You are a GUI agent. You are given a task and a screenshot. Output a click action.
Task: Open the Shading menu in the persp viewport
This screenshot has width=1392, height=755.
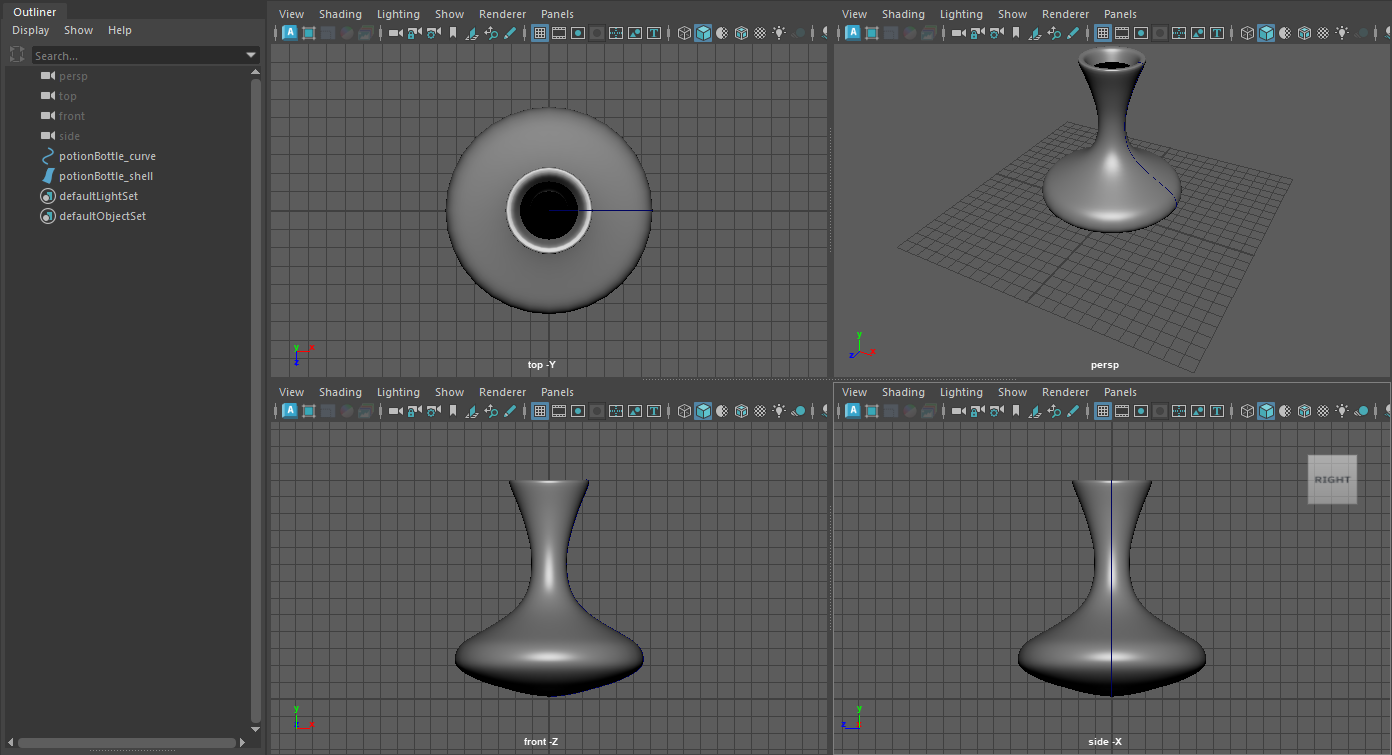[x=903, y=13]
